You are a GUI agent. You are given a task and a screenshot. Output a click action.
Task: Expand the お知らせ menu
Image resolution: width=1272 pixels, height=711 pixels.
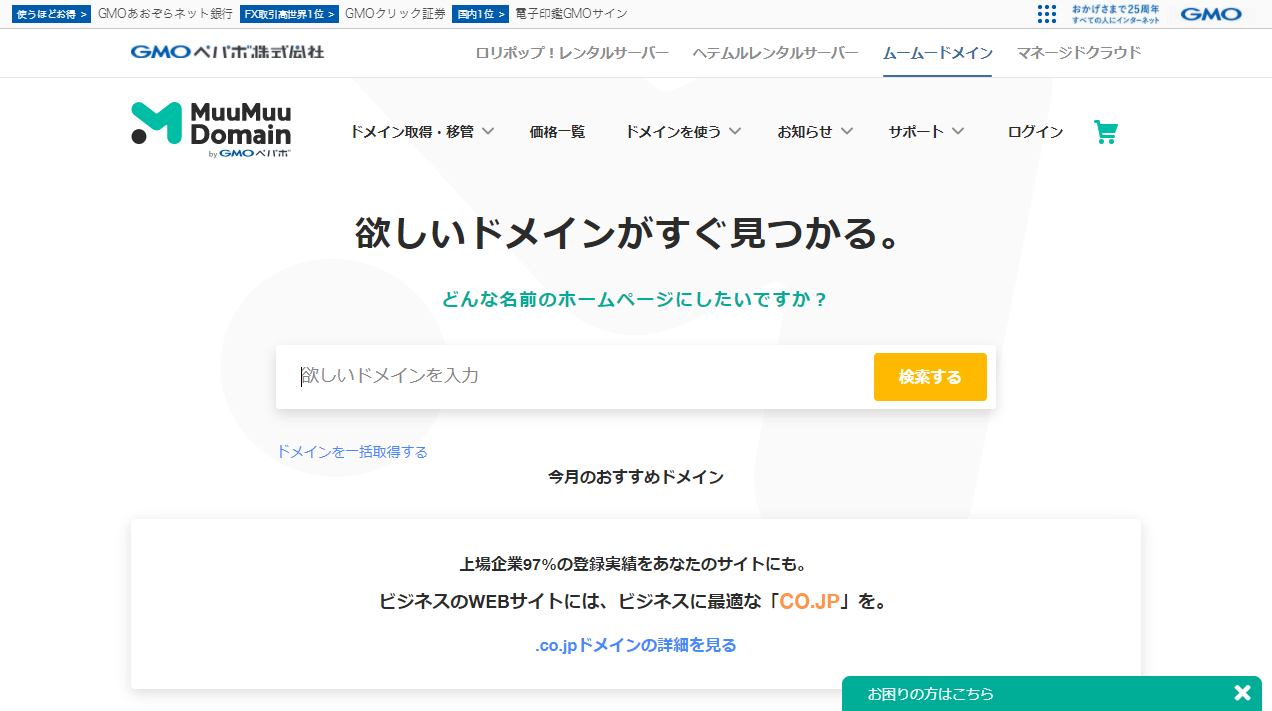tap(815, 131)
